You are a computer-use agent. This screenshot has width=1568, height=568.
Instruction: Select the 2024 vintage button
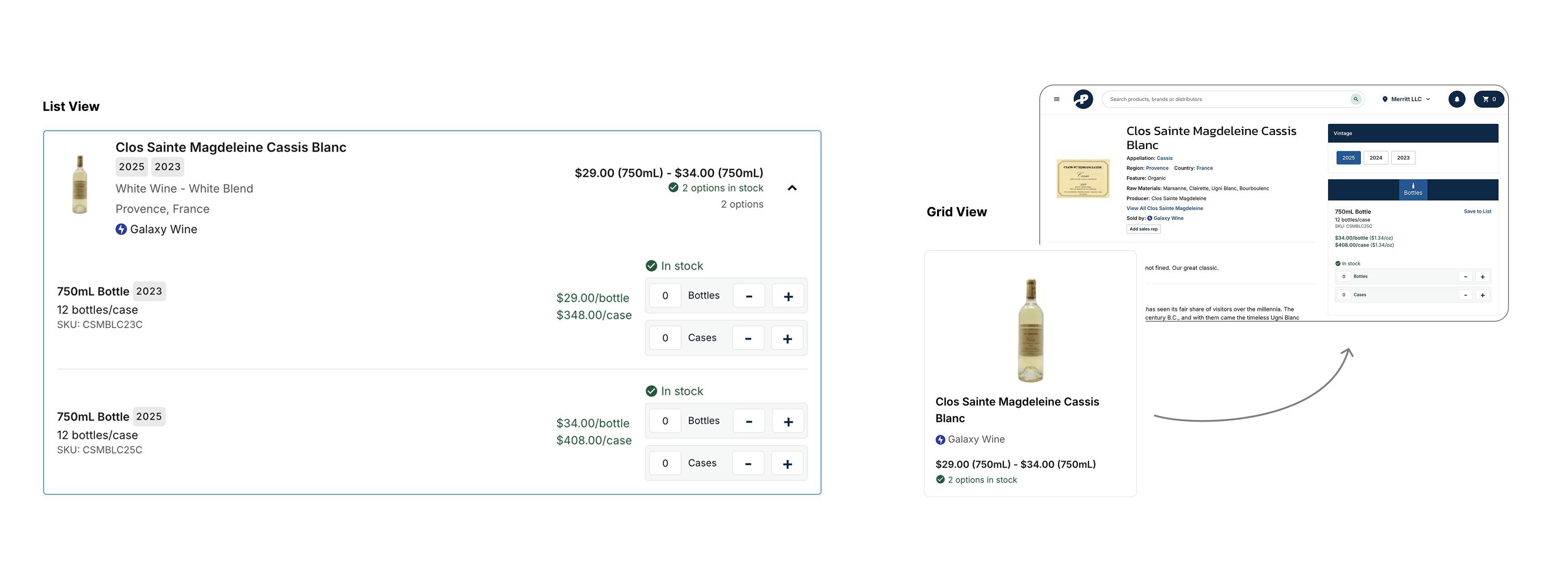pos(1376,158)
